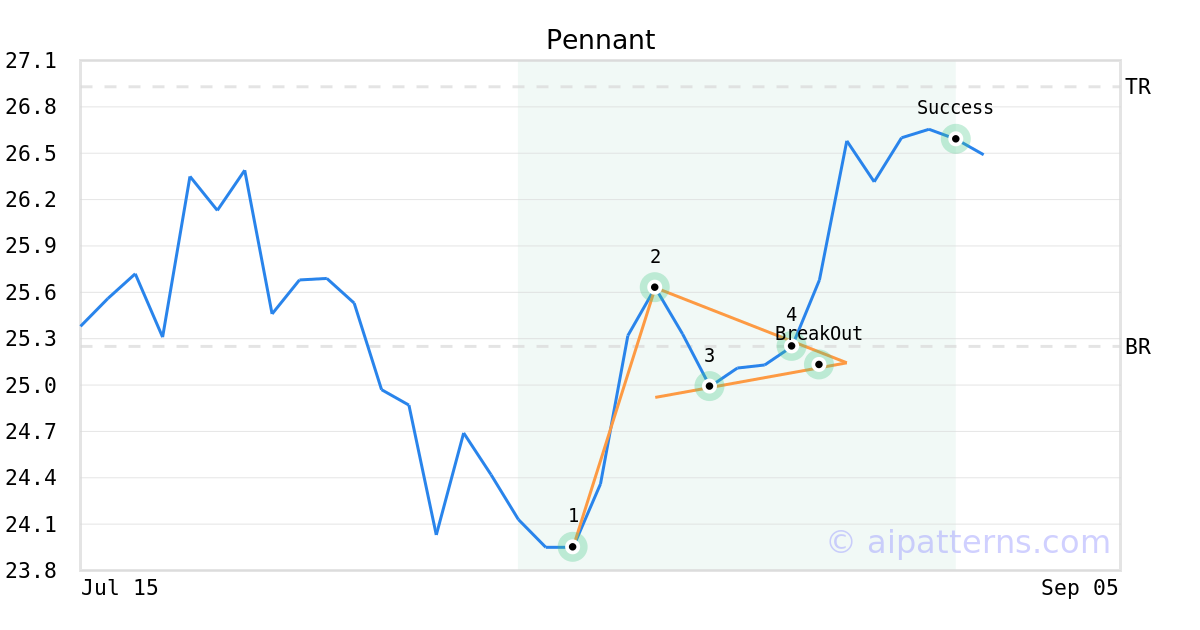Image resolution: width=1200 pixels, height=630 pixels.
Task: Select pattern point marker 4
Action: 791,346
